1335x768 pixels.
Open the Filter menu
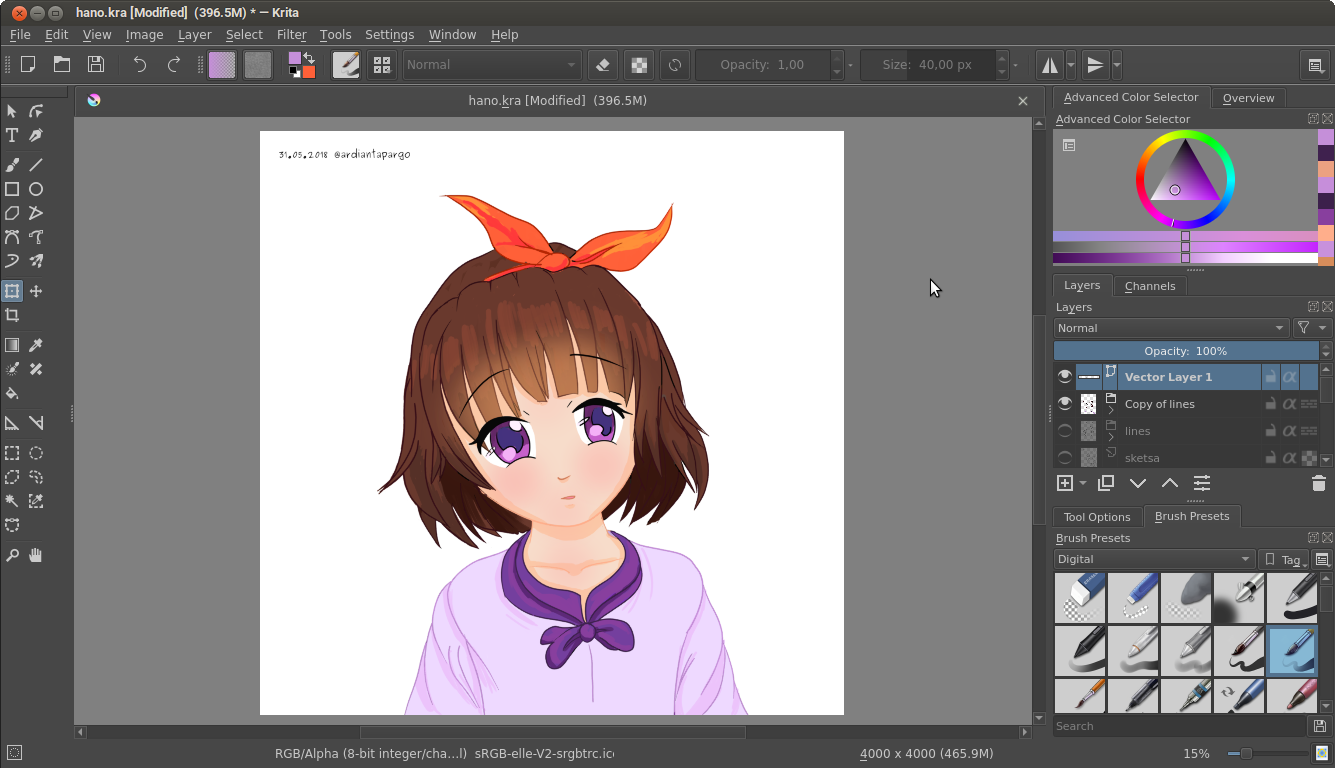coord(291,33)
